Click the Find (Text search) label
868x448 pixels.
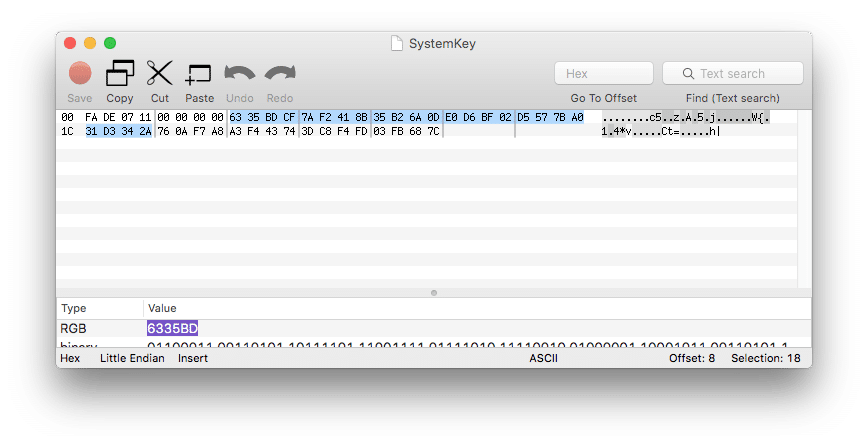point(732,98)
